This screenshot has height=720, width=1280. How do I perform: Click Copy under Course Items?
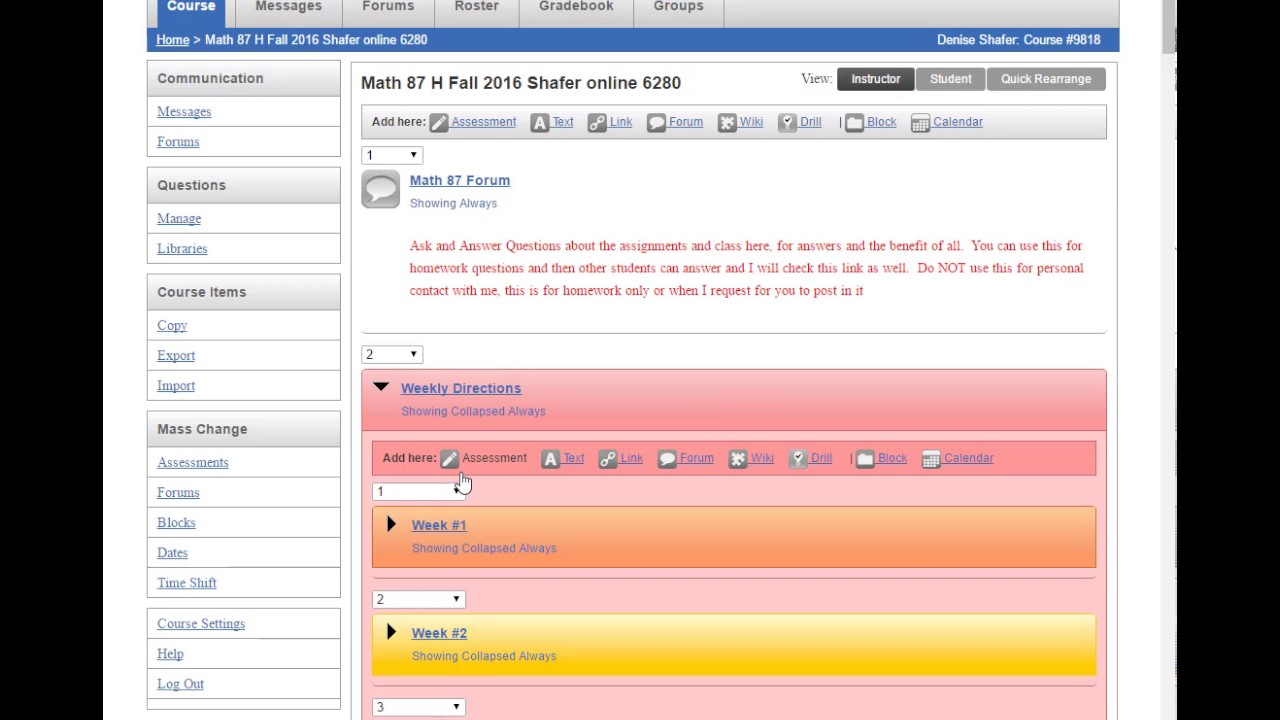click(x=172, y=326)
